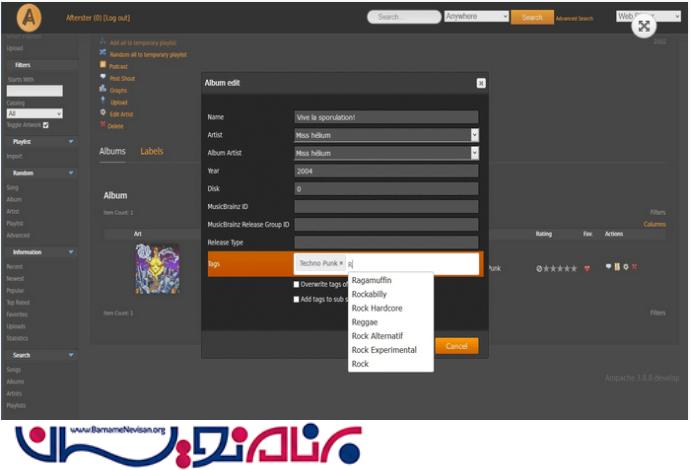The height and width of the screenshot is (470, 690).
Task: Switch to the Labels tab
Action: (152, 151)
